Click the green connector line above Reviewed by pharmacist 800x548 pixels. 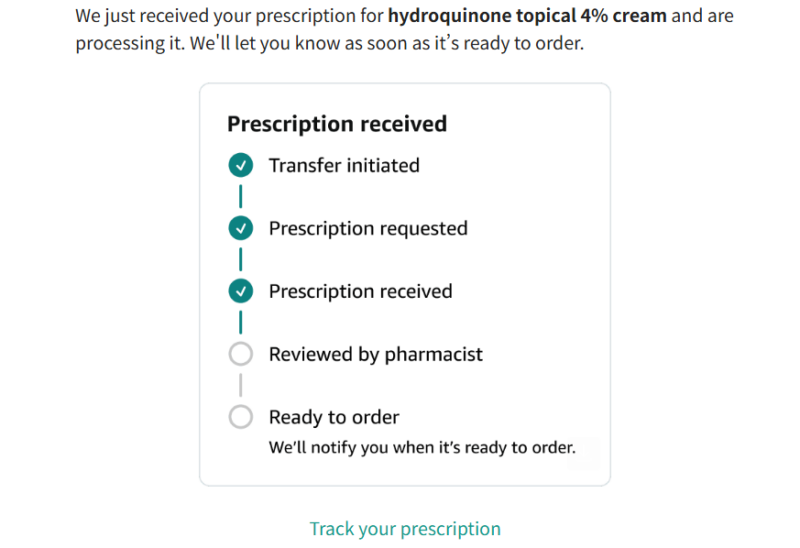pyautogui.click(x=240, y=323)
